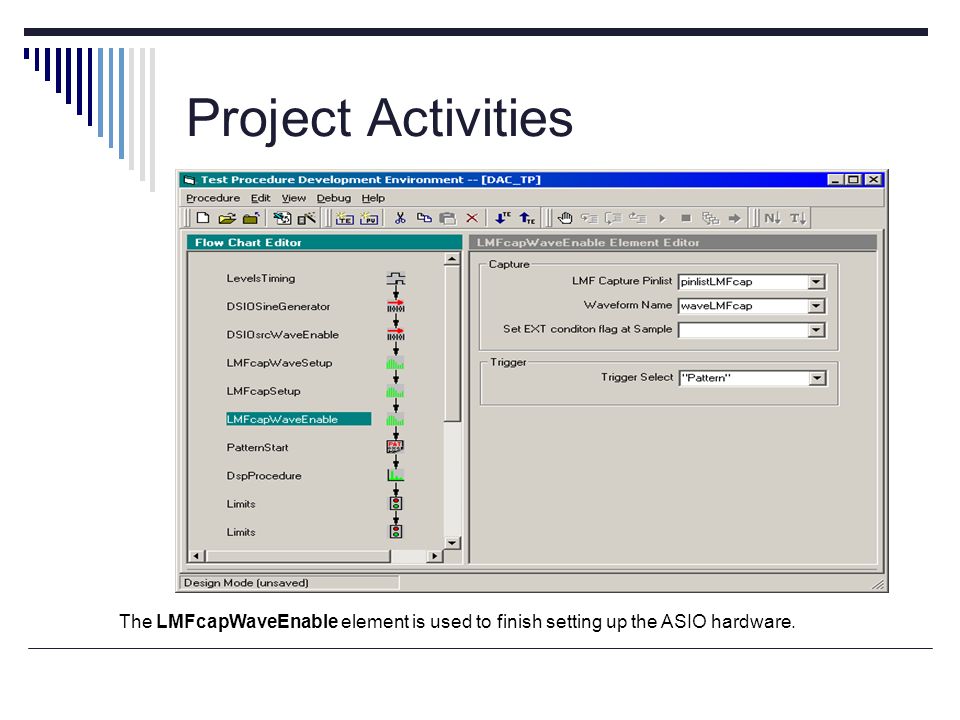Cut selection with the scissors icon
Viewport: 960px width, 720px height.
(400, 218)
